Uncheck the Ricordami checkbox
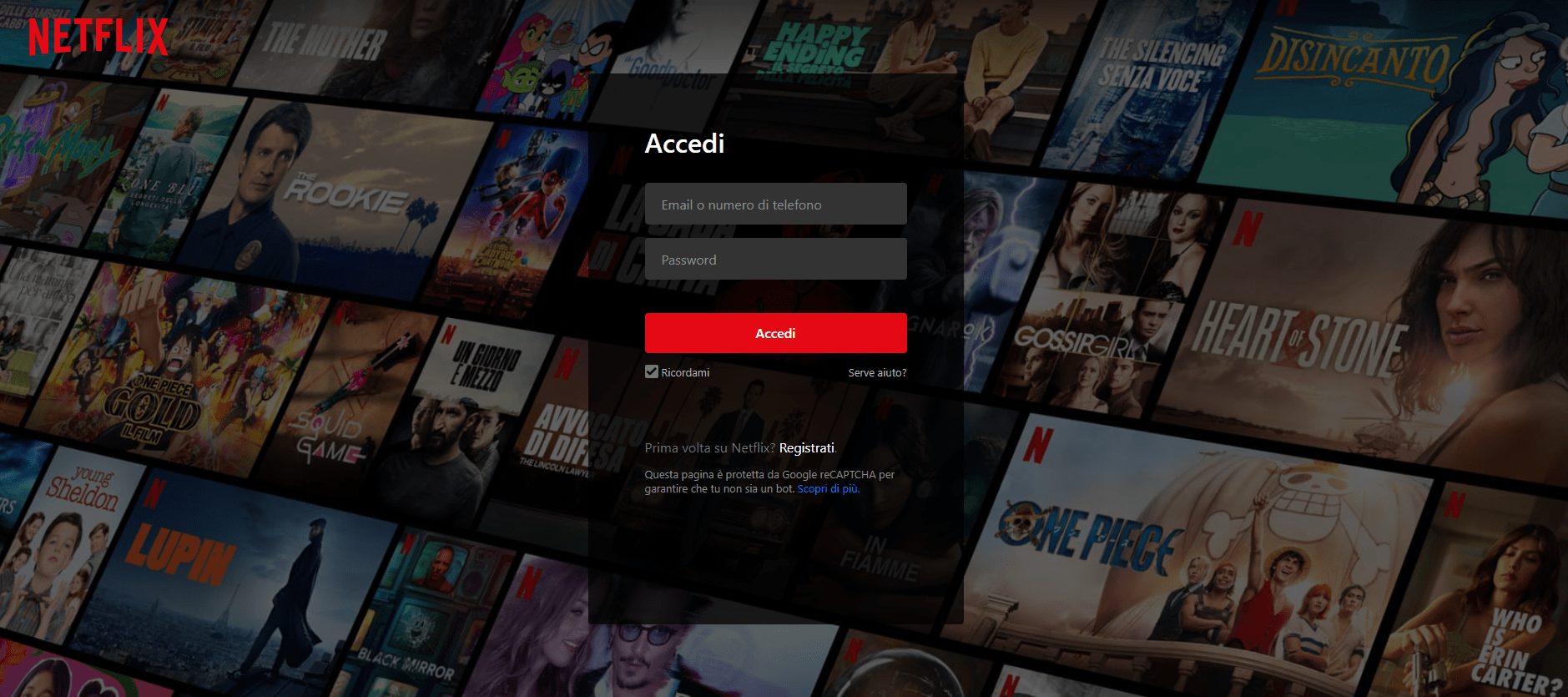Screen dimensions: 1568x697 coord(652,371)
